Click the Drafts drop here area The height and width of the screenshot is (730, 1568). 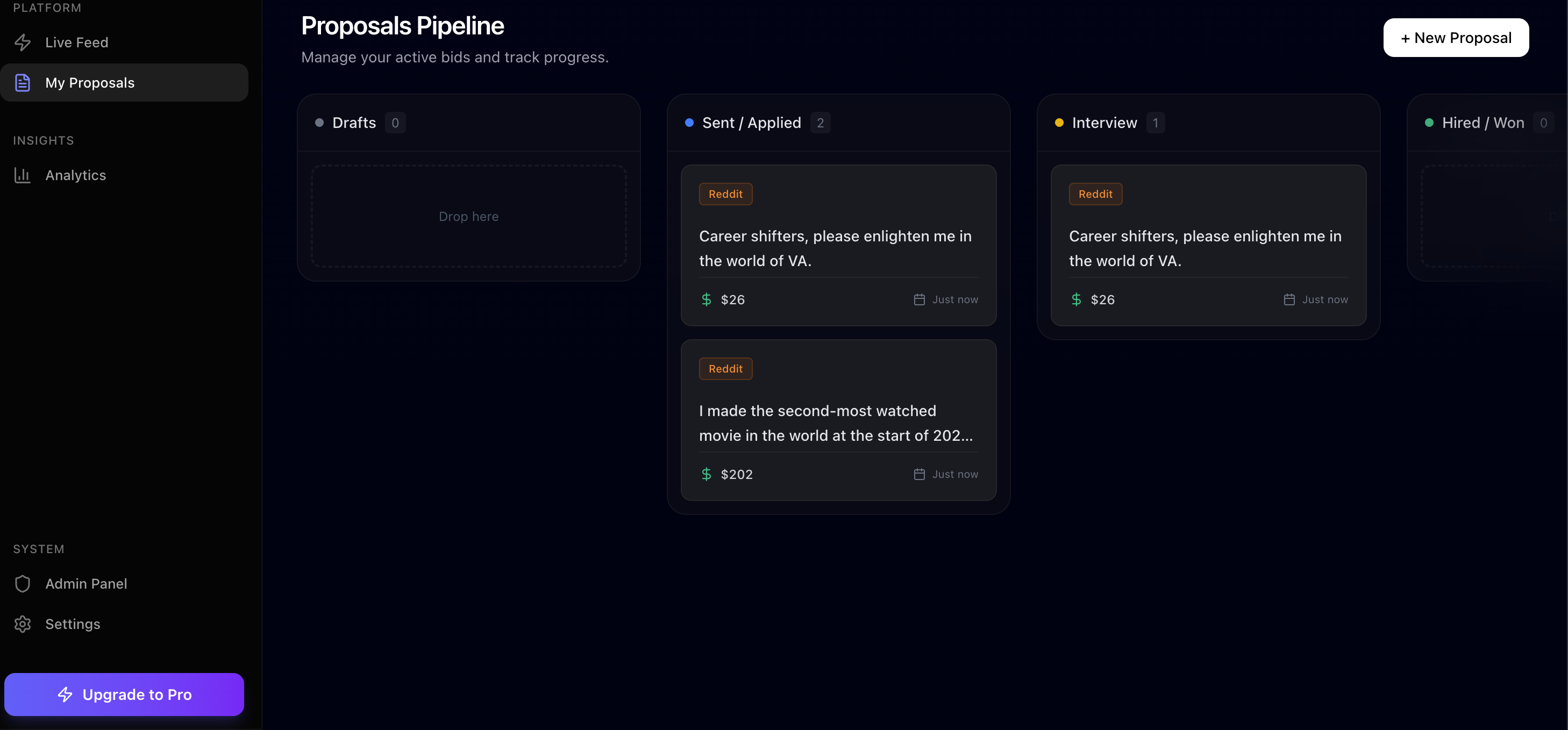pos(469,216)
